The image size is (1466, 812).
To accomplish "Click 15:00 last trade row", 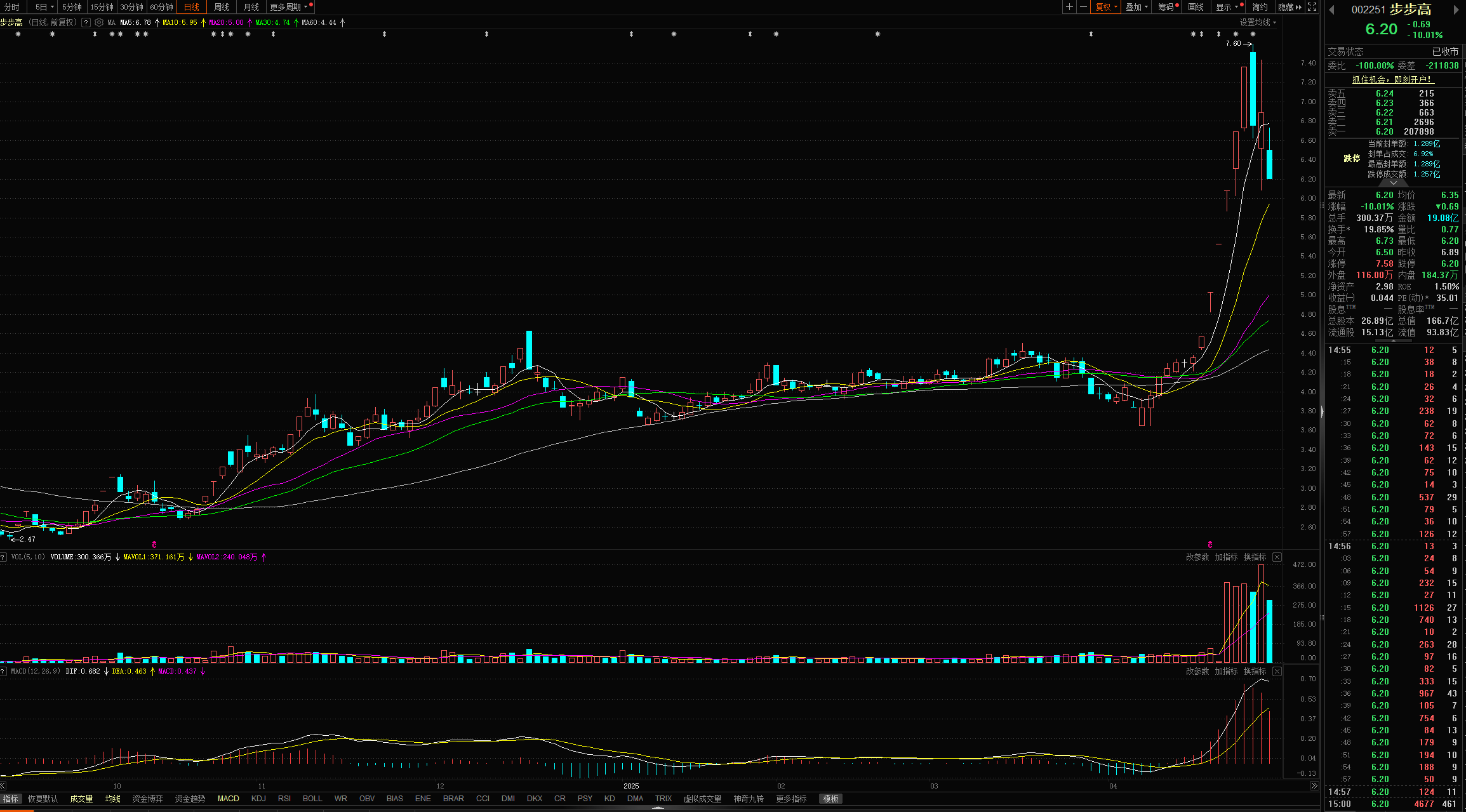I will [x=1394, y=804].
